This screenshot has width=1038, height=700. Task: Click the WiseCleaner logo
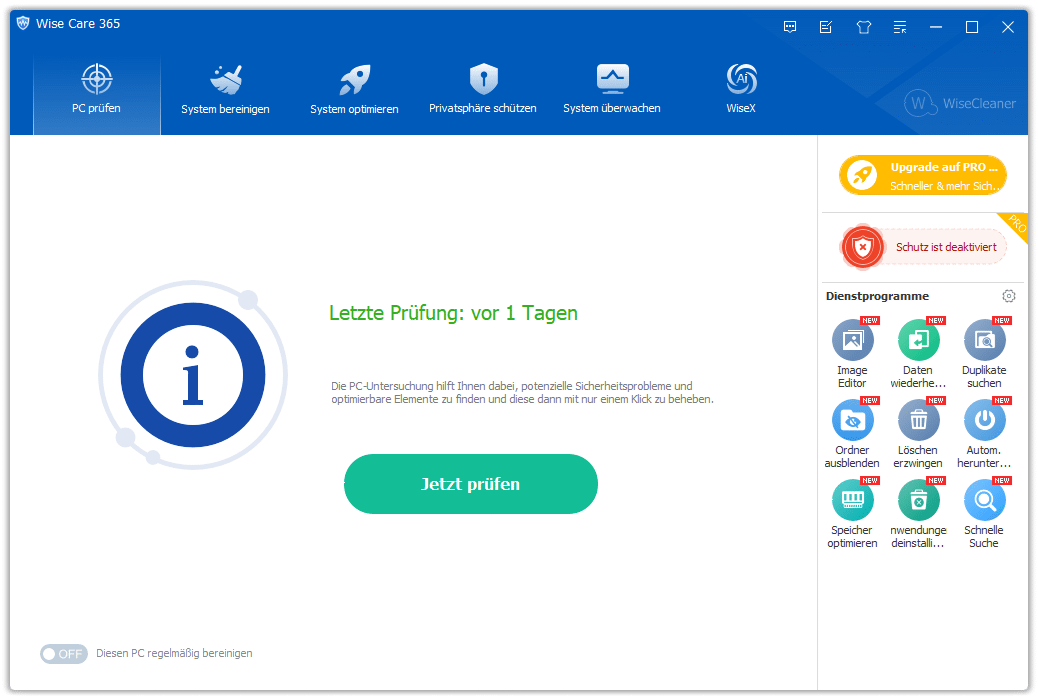[x=960, y=103]
